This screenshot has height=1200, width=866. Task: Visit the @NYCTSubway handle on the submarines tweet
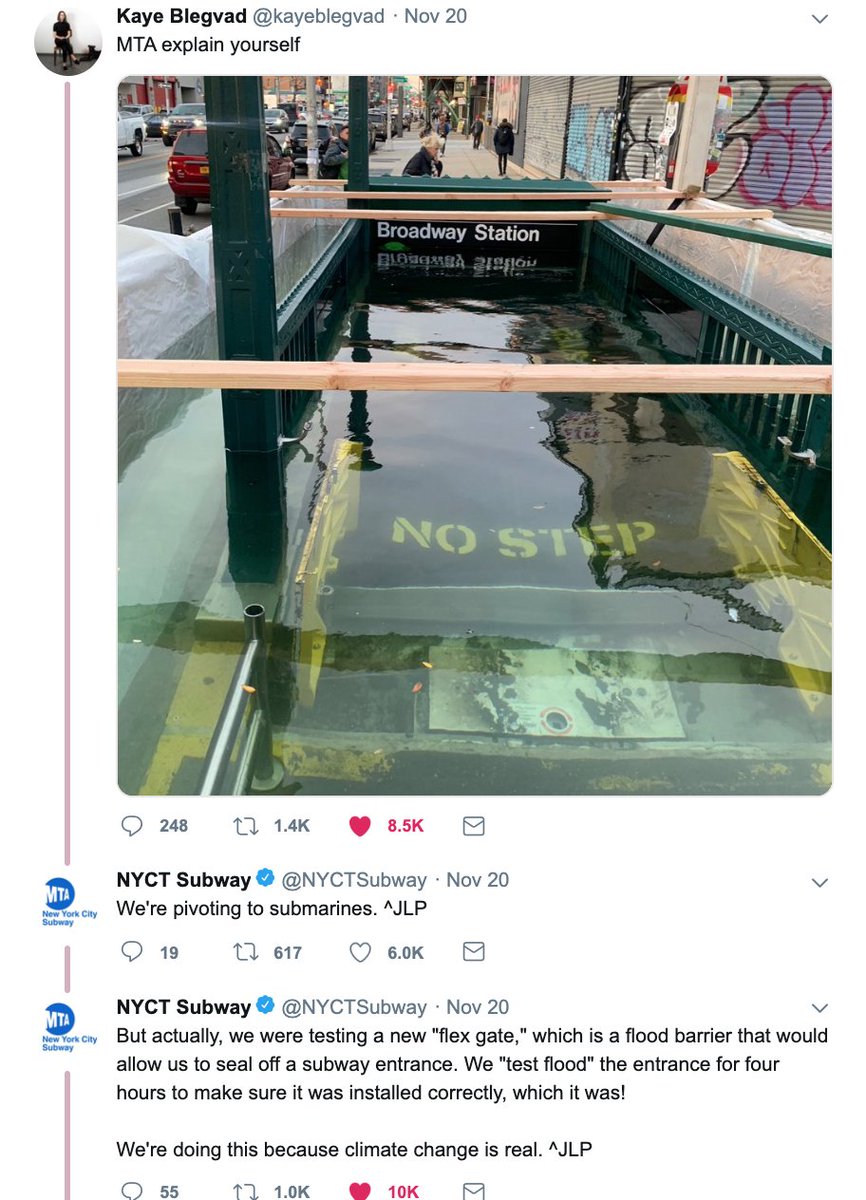(354, 880)
